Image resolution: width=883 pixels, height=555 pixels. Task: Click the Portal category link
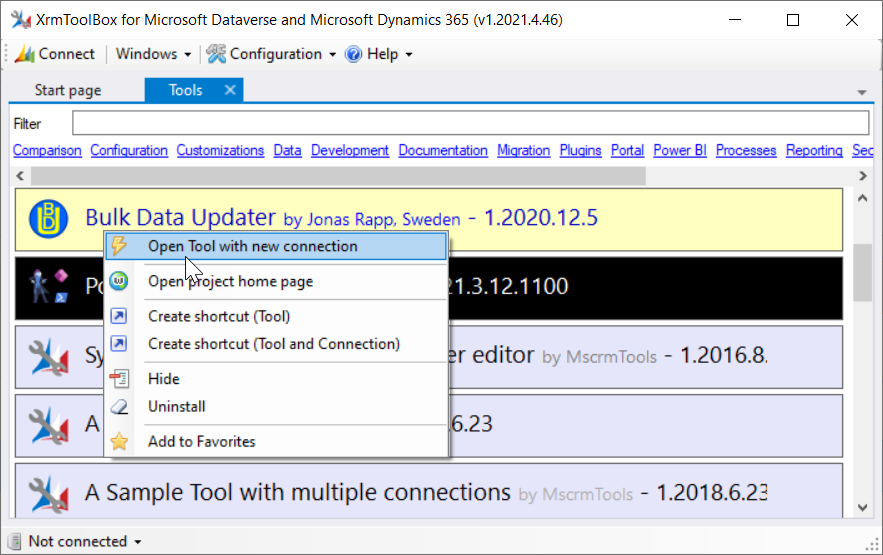point(627,150)
